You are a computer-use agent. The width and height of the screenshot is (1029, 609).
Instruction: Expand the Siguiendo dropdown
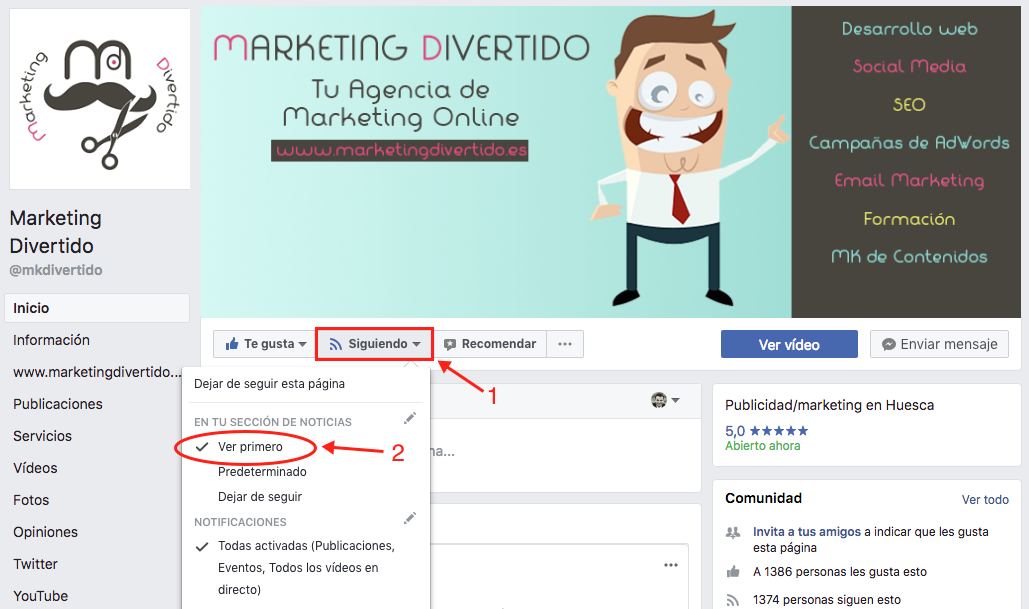tap(375, 344)
